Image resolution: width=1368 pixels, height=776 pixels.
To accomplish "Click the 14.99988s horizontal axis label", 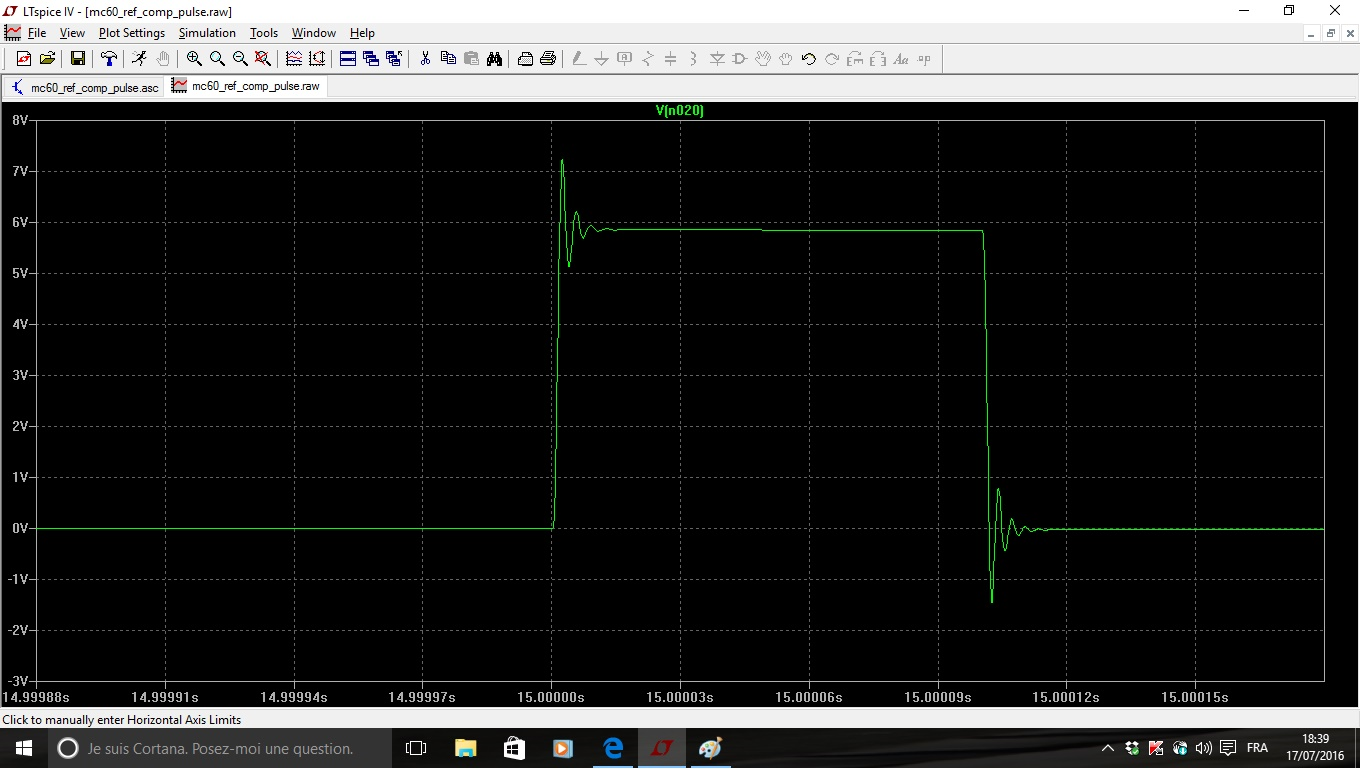I will pos(37,696).
